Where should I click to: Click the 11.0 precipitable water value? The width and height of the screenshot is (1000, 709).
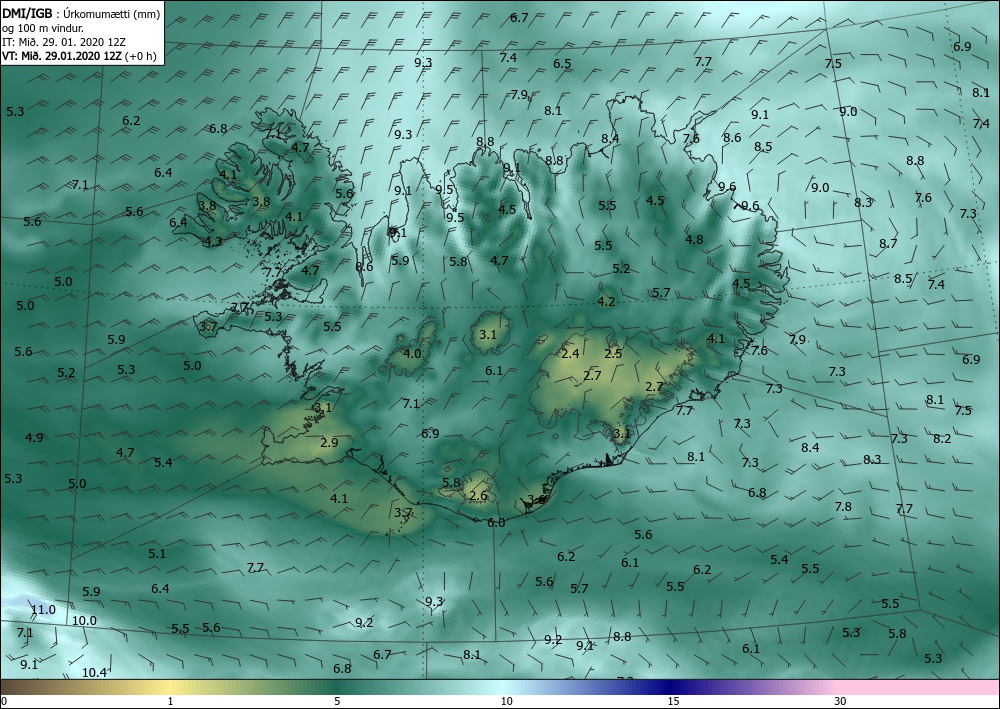43,610
